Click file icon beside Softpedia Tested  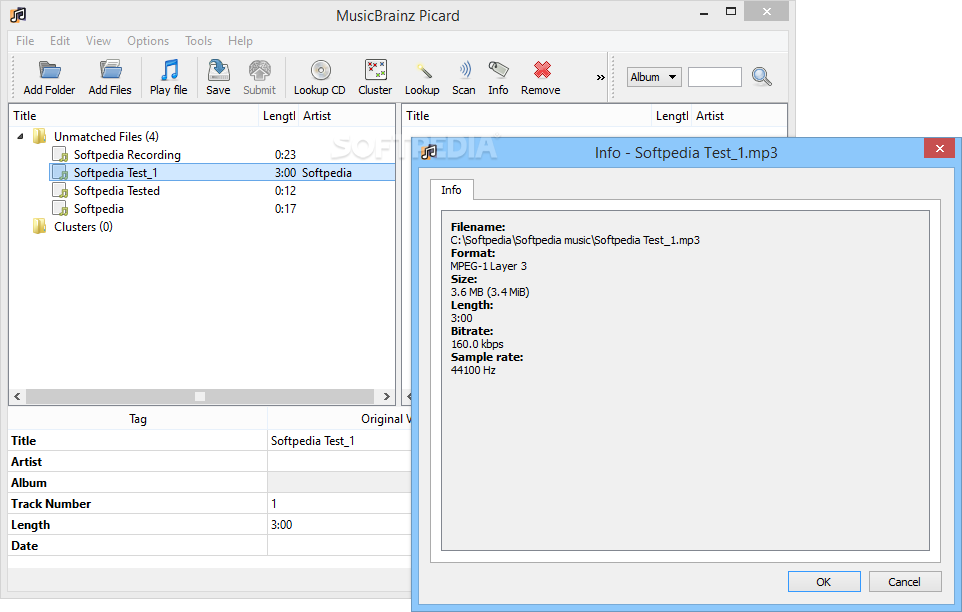pos(60,191)
